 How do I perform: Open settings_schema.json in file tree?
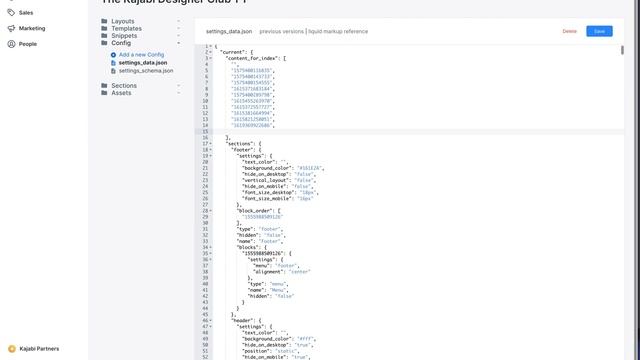(x=146, y=71)
